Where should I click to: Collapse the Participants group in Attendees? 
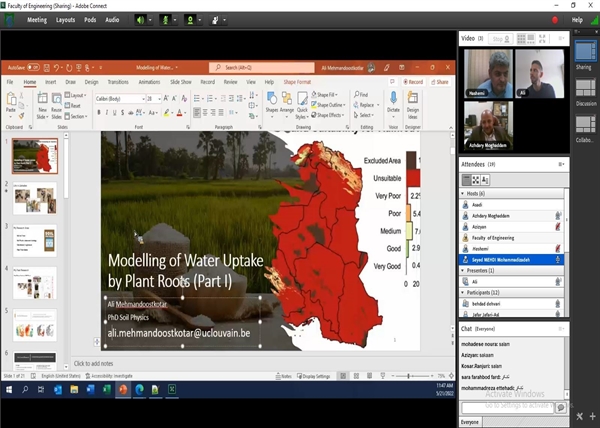pos(463,292)
